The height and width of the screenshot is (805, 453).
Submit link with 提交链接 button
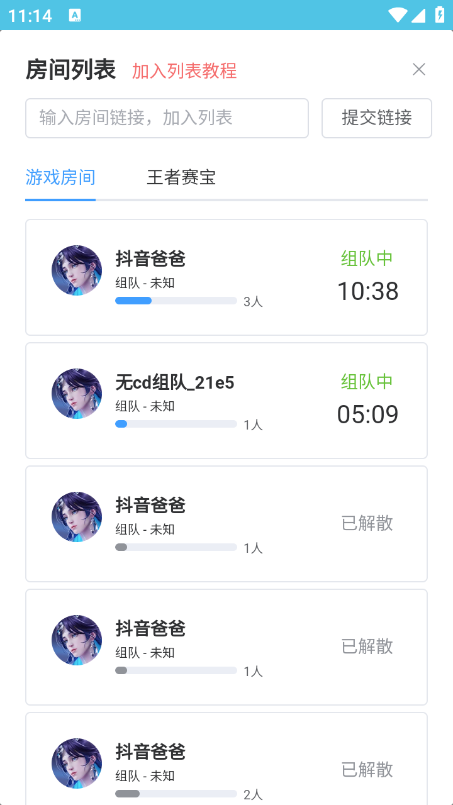click(376, 118)
